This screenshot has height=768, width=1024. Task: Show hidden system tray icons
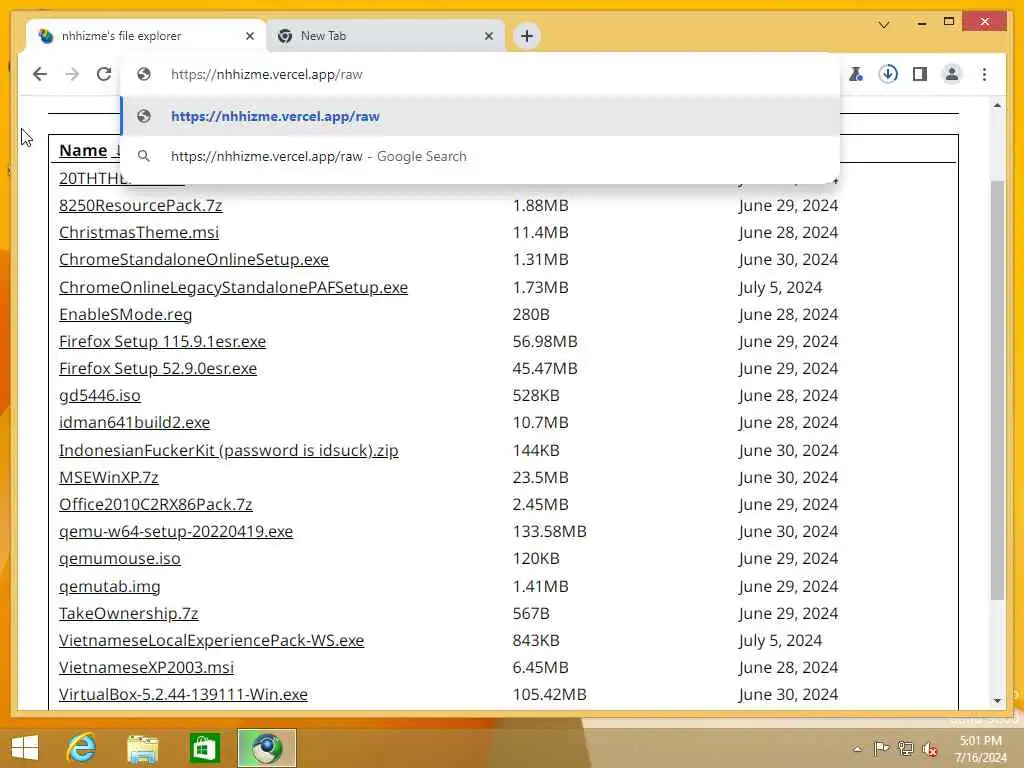pyautogui.click(x=857, y=749)
